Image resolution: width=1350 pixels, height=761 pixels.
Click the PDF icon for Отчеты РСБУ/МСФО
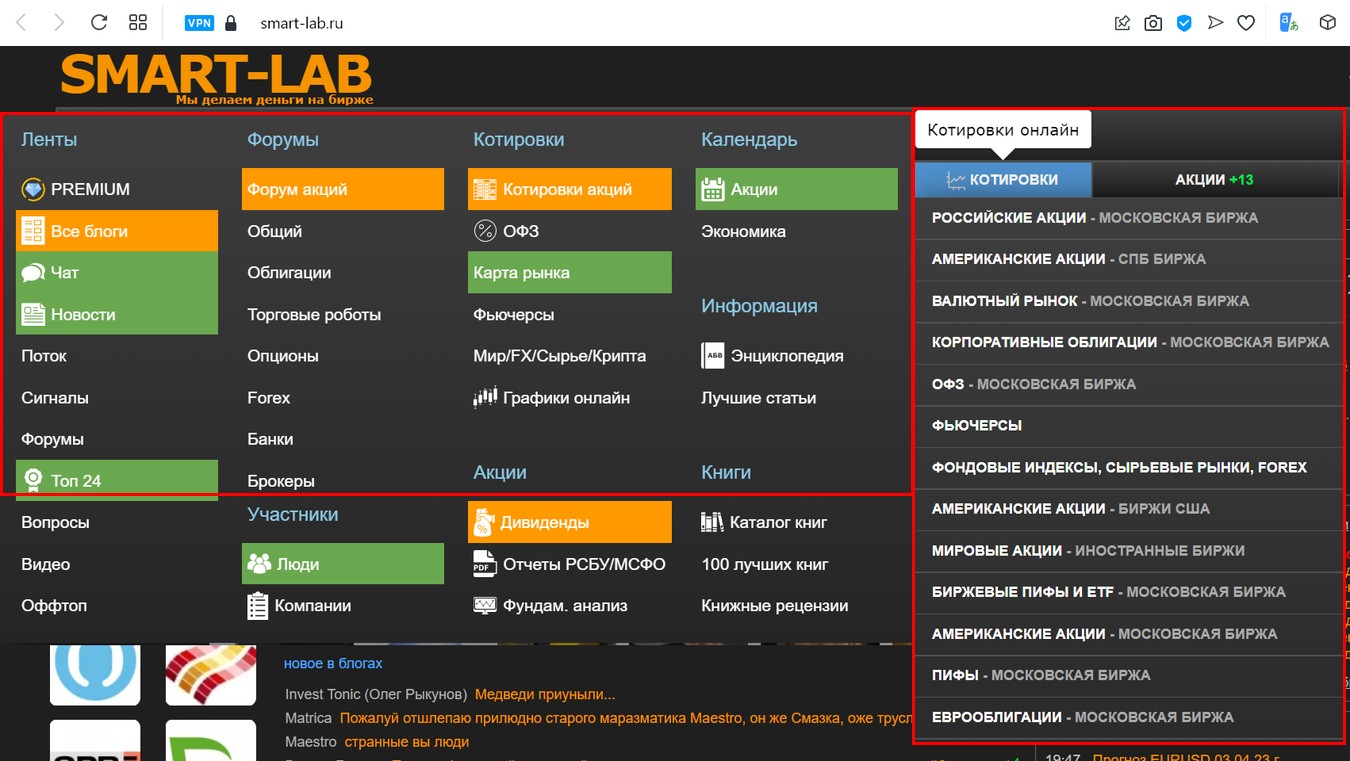coord(485,564)
